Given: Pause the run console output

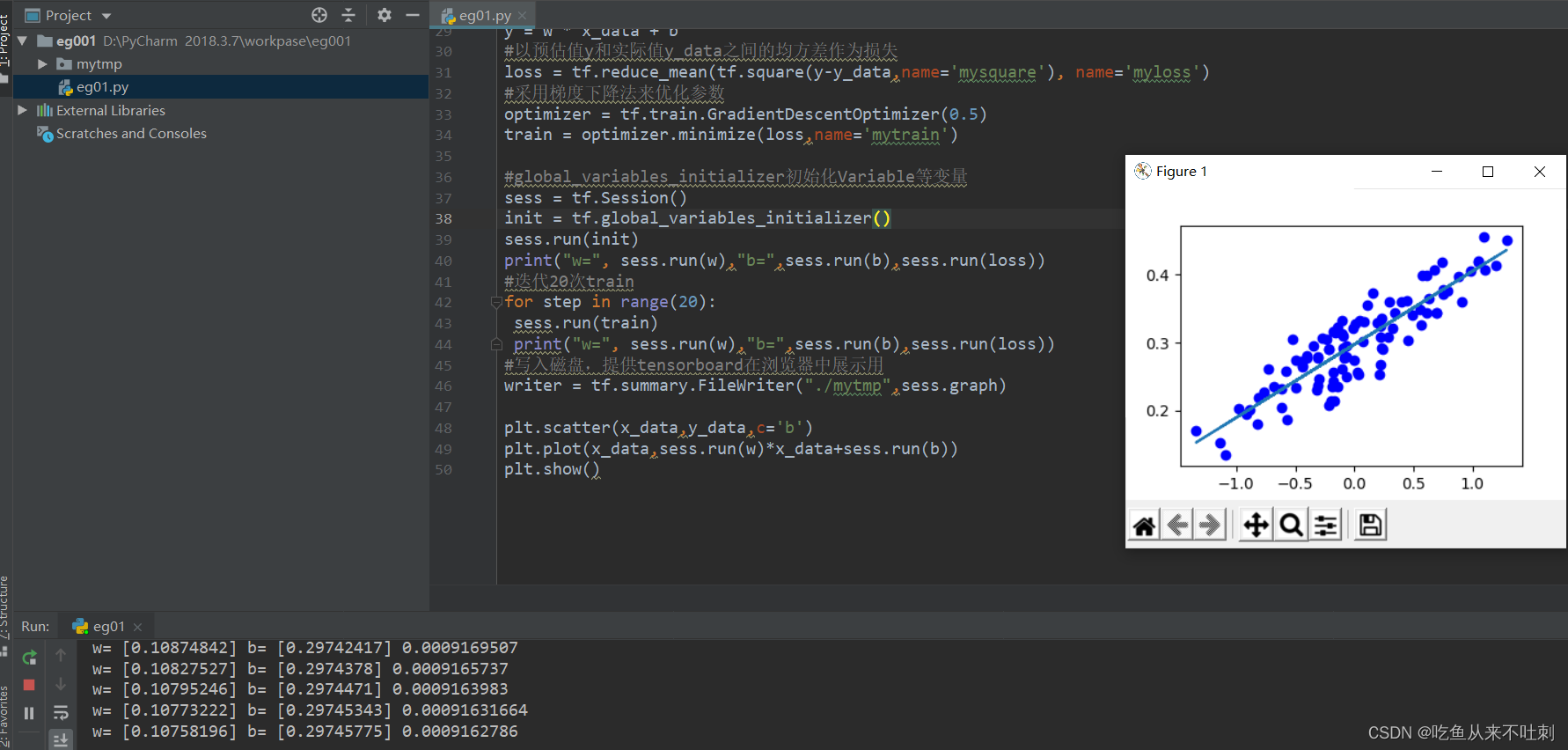Looking at the screenshot, I should click(29, 713).
